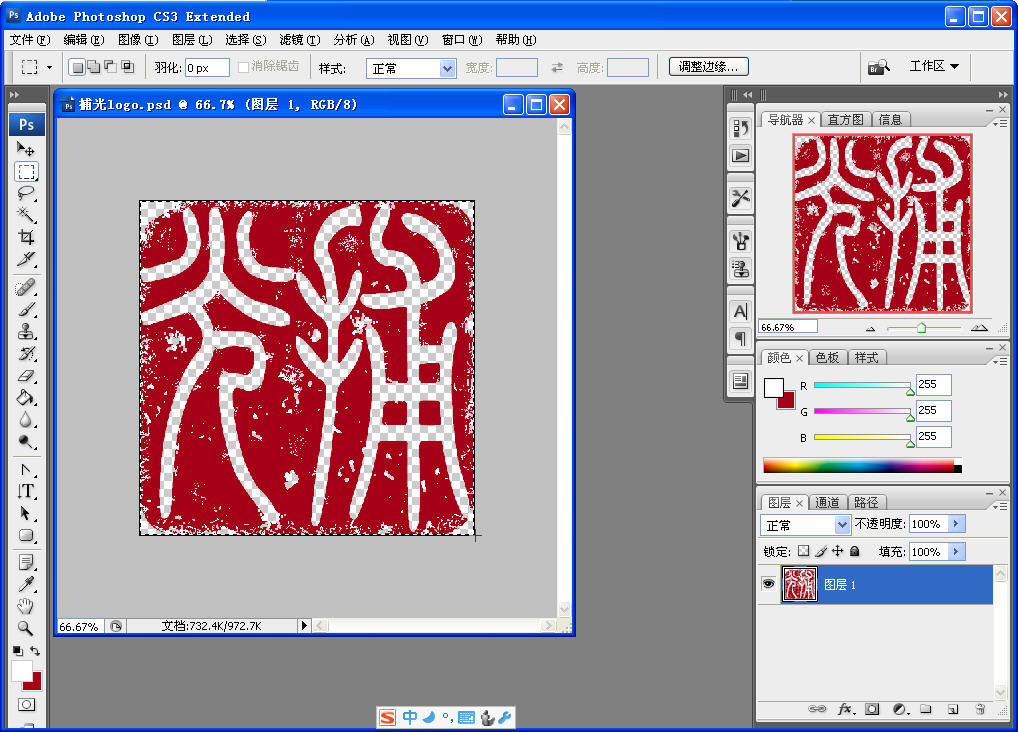1018x732 pixels.
Task: Switch to the 通道 channels tab
Action: click(829, 501)
